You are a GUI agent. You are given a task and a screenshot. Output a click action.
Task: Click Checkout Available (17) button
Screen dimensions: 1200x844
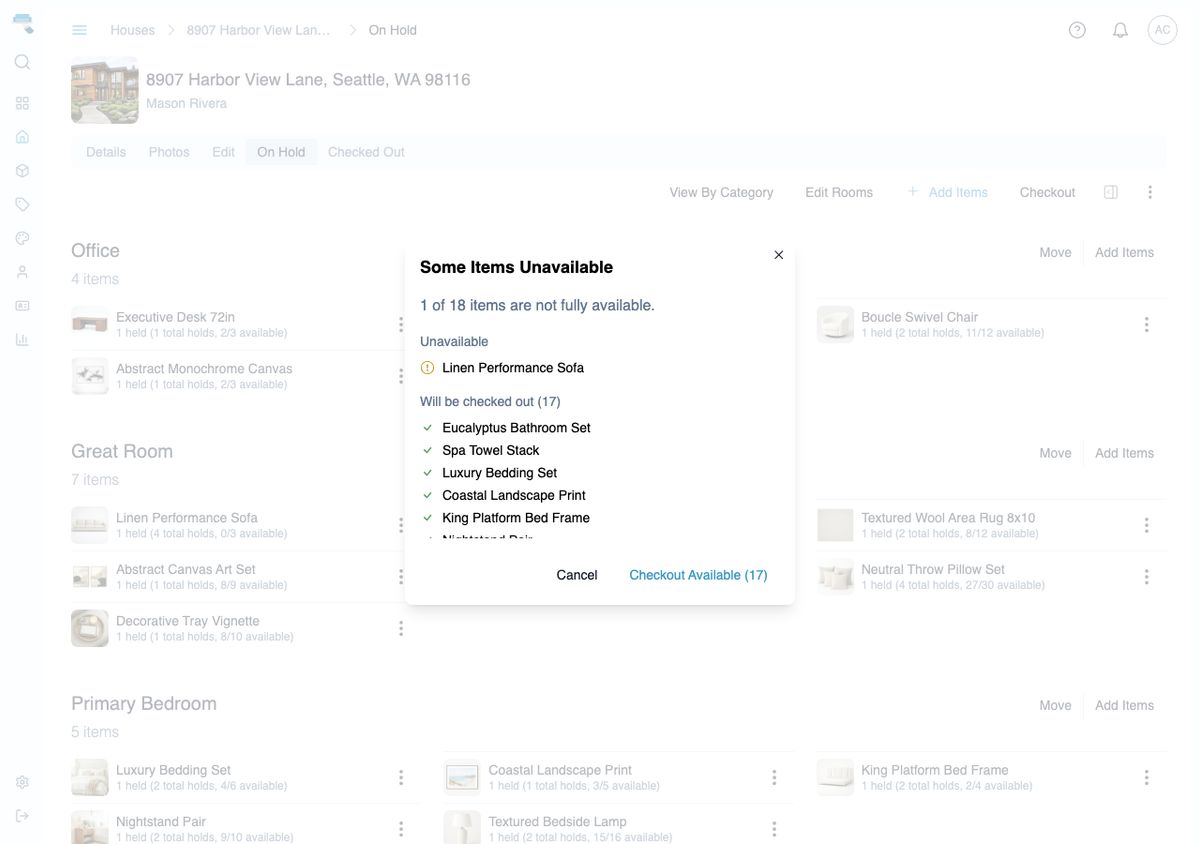(698, 575)
